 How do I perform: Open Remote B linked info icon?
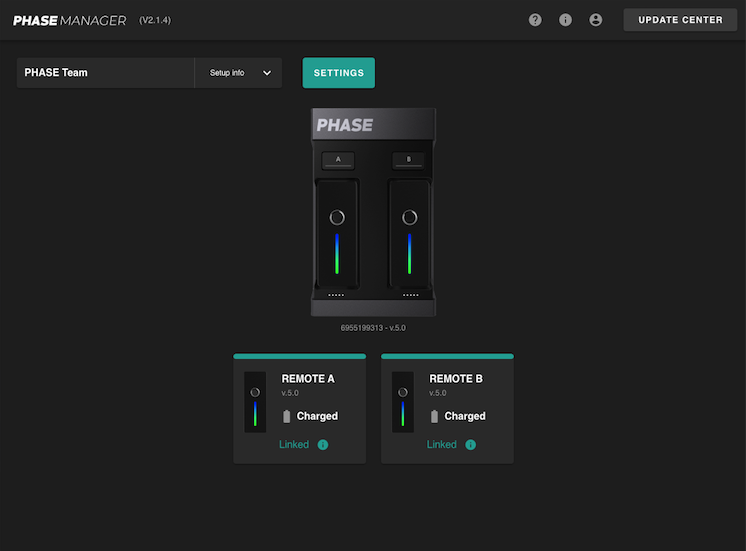pyautogui.click(x=471, y=444)
